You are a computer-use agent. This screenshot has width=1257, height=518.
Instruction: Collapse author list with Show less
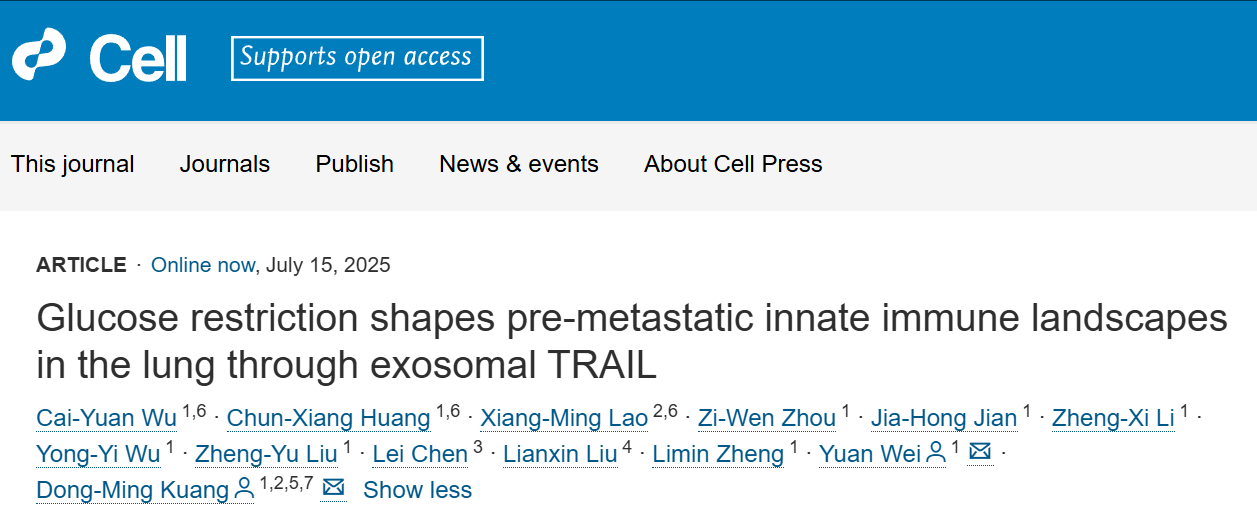click(x=417, y=490)
